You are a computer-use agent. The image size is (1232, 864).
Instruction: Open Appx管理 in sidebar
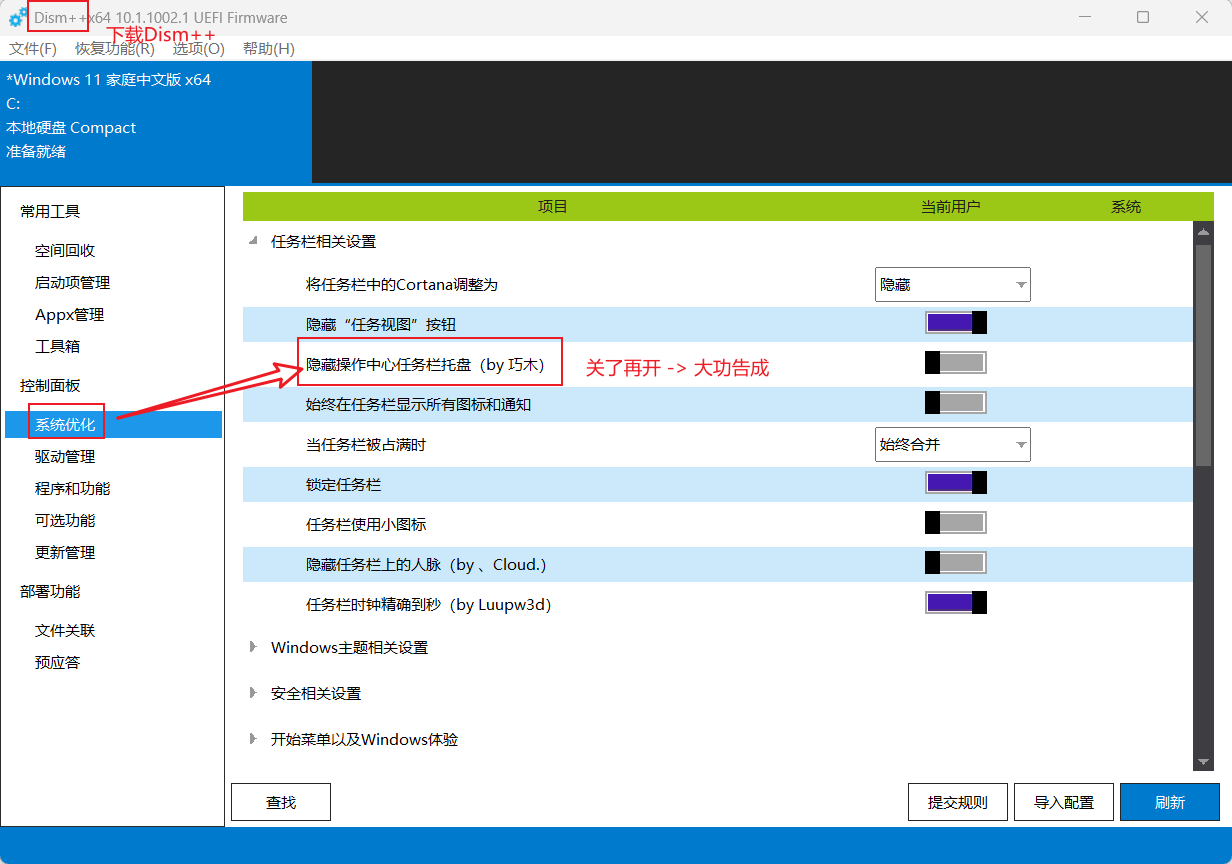click(69, 314)
